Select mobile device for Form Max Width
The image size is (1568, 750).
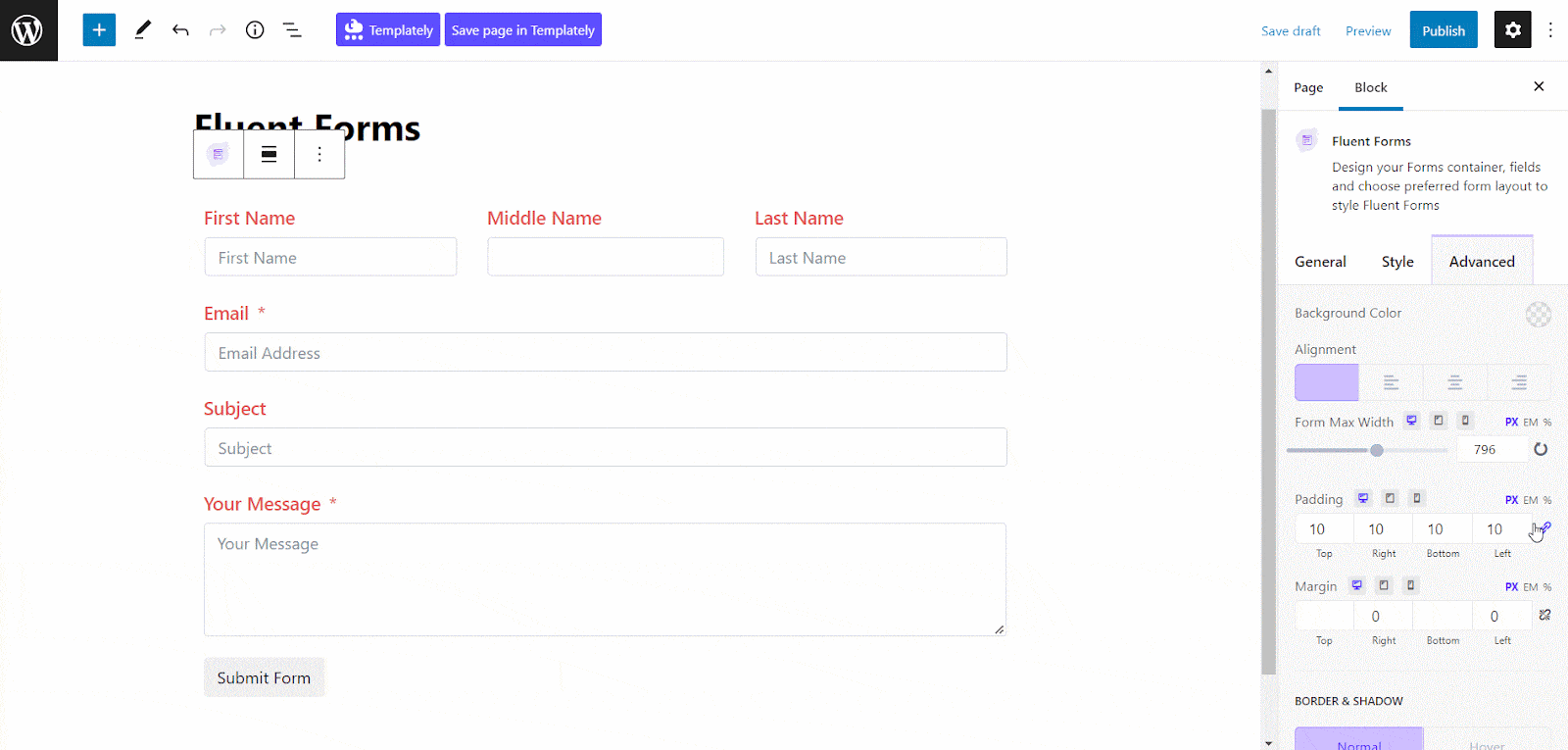click(1465, 421)
